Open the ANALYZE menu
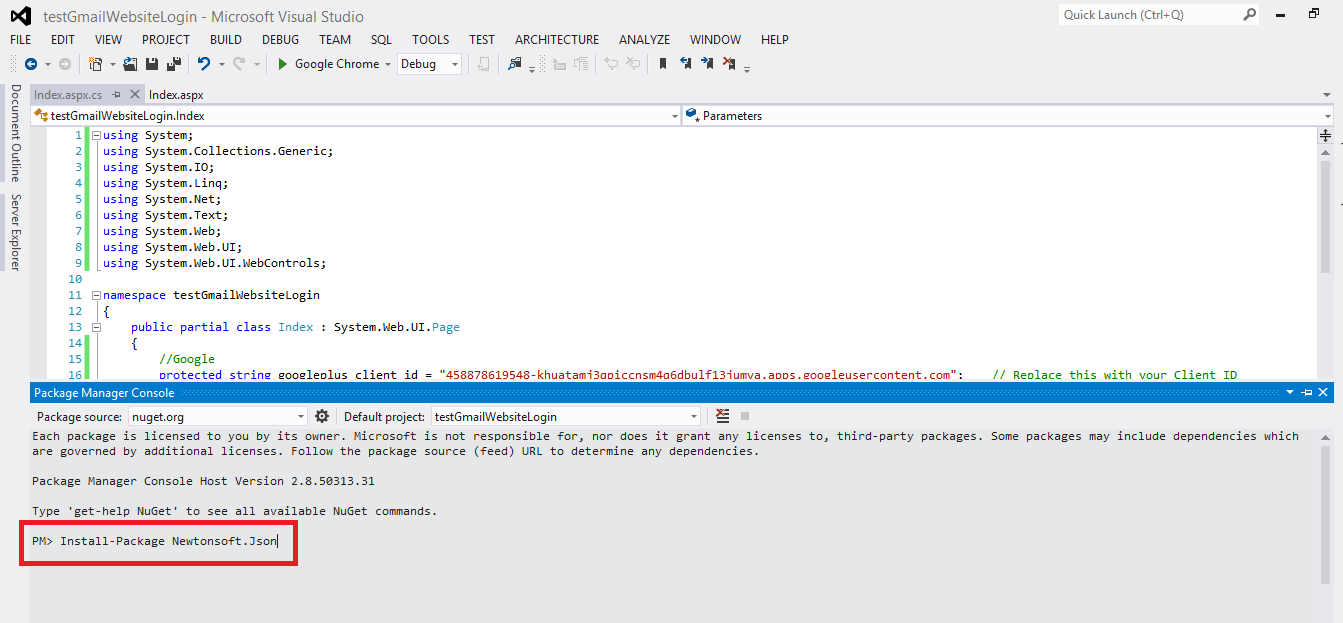 coord(644,40)
